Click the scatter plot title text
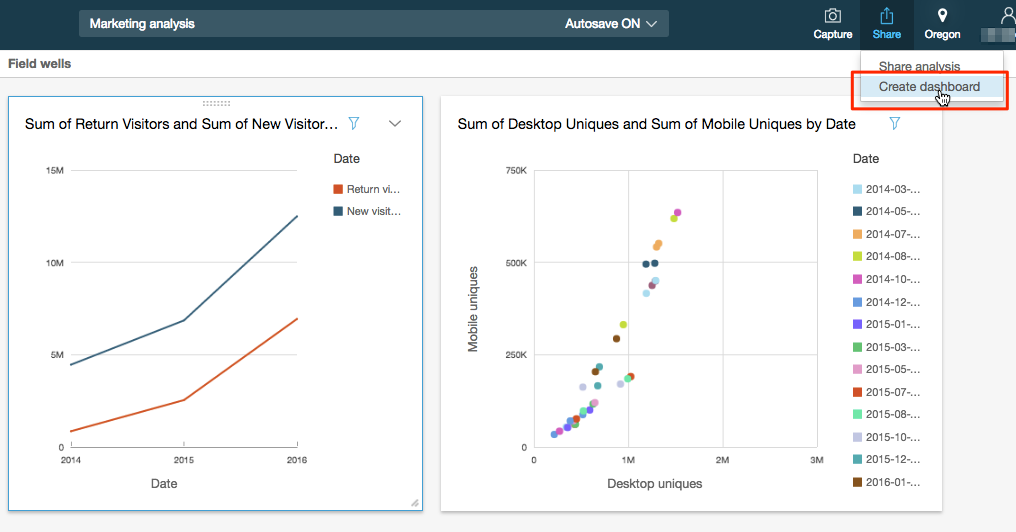Viewport: 1016px width, 532px height. click(x=656, y=124)
